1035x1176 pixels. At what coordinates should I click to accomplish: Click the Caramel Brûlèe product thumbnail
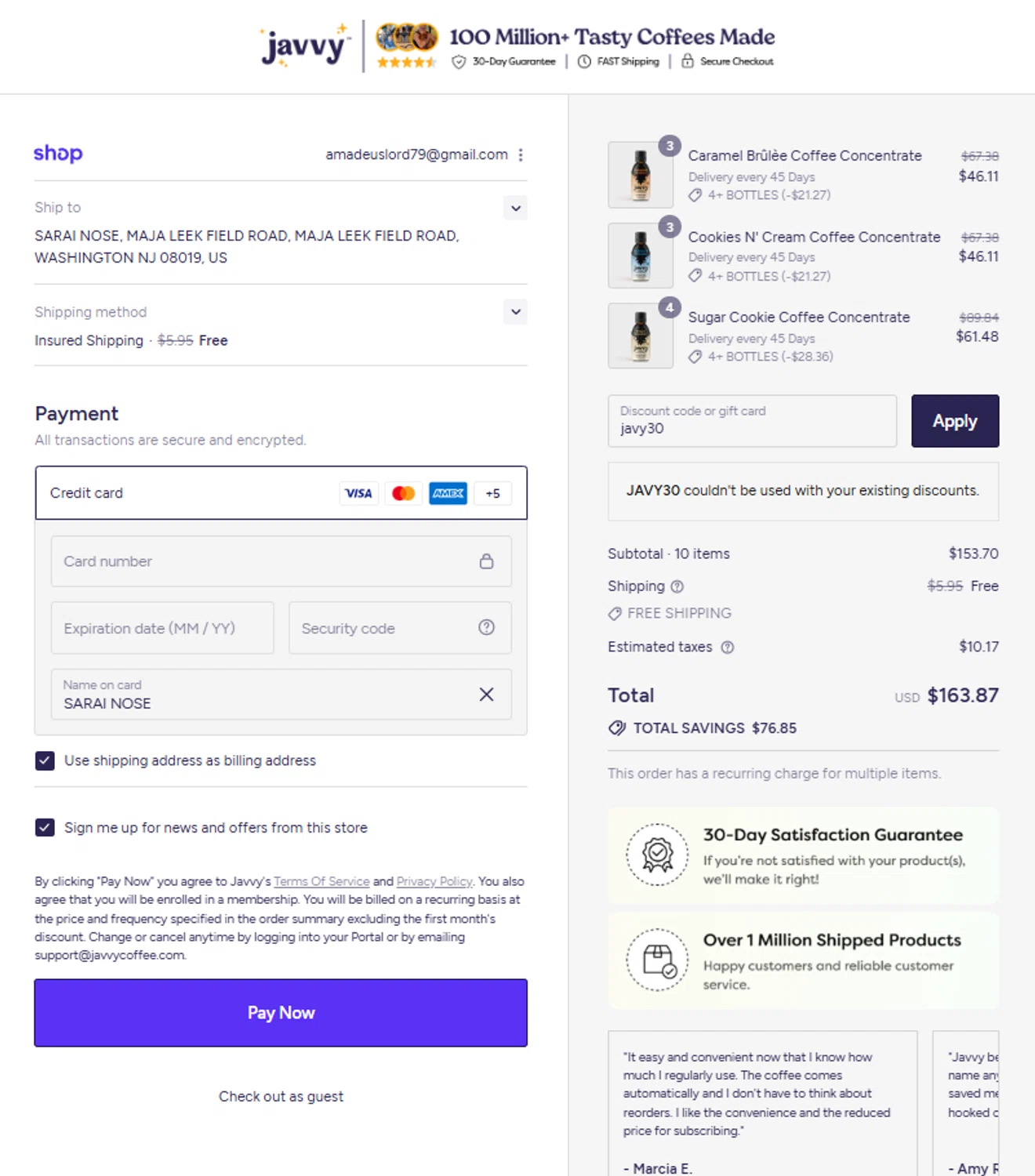pyautogui.click(x=640, y=174)
